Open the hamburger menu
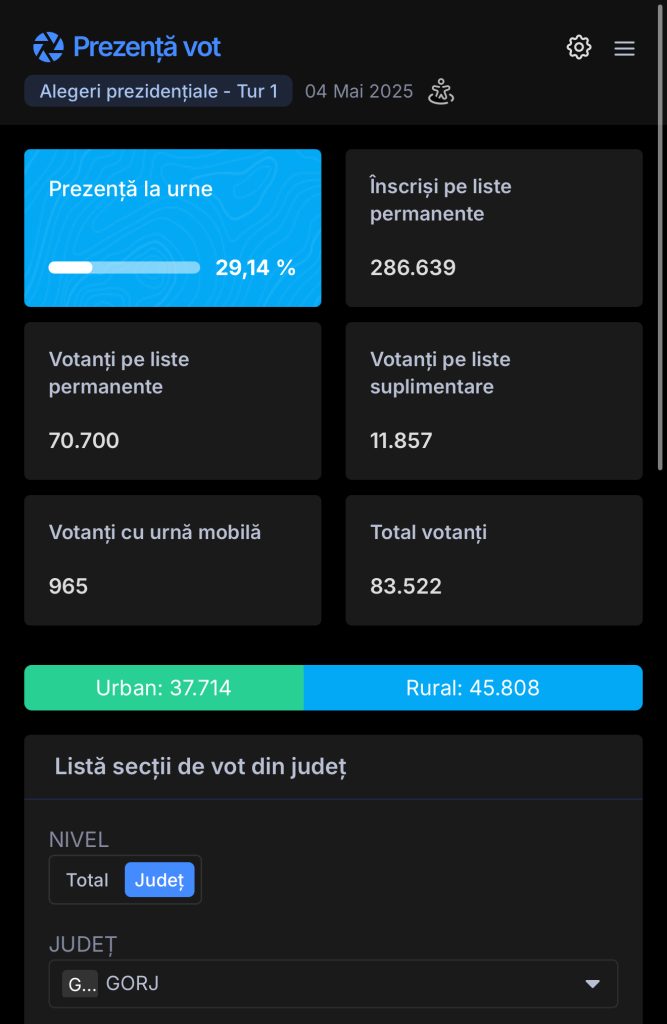The width and height of the screenshot is (667, 1024). point(624,48)
